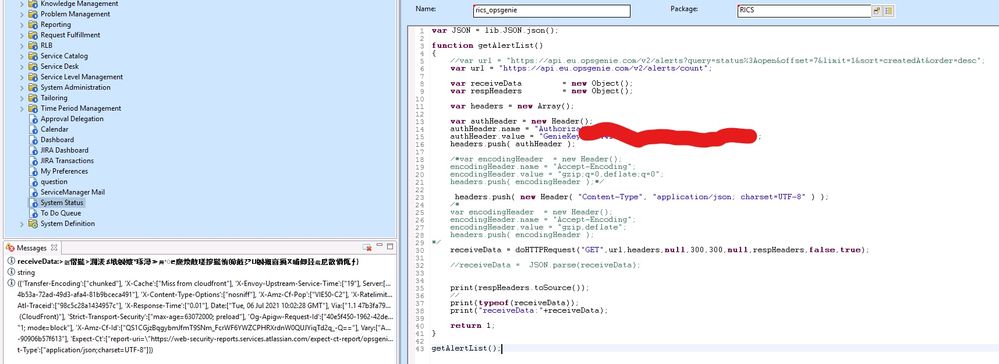Expand the Time Period Management node
This screenshot has width=999, height=364.
click(22, 108)
